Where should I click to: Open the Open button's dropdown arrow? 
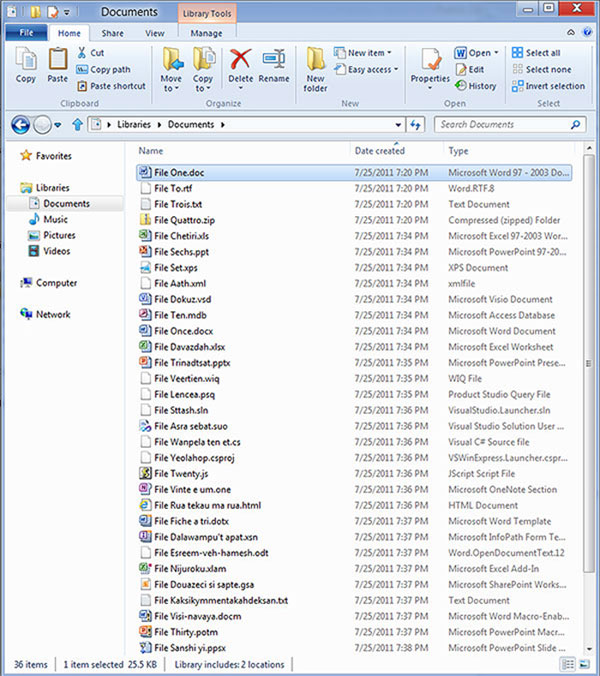[496, 53]
